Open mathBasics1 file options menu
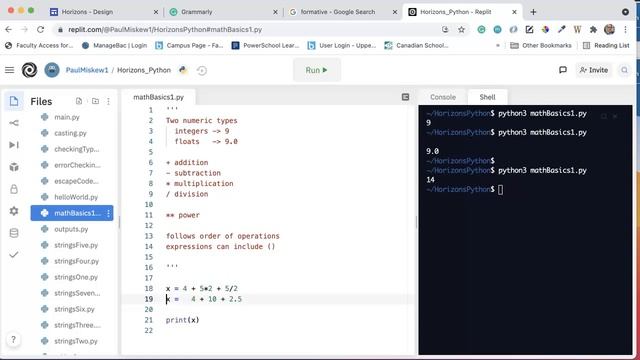Viewport: 640px width, 360px height. tap(108, 213)
